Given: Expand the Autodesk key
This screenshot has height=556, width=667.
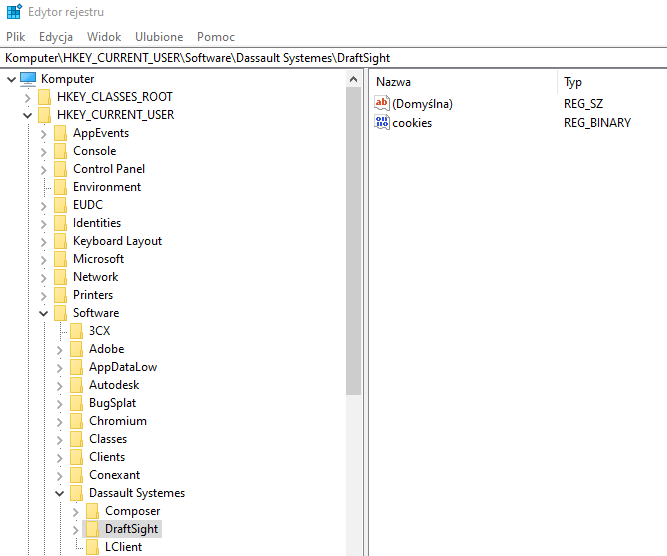Looking at the screenshot, I should point(60,386).
